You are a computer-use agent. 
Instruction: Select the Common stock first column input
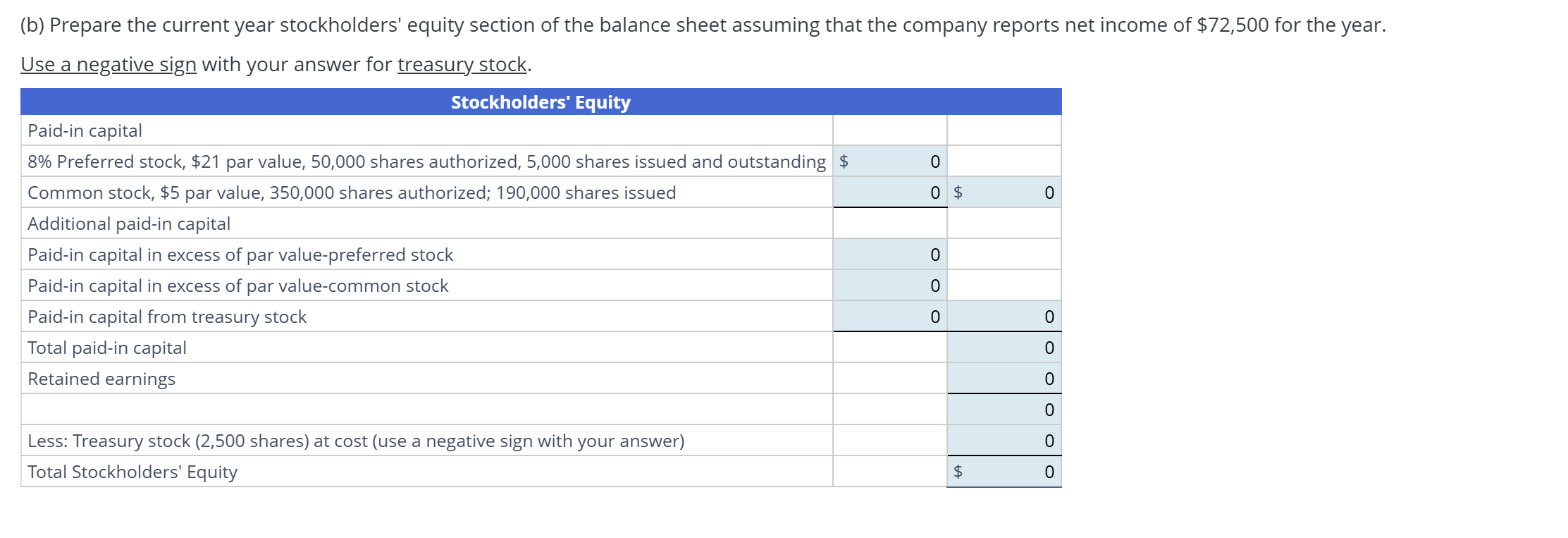890,192
